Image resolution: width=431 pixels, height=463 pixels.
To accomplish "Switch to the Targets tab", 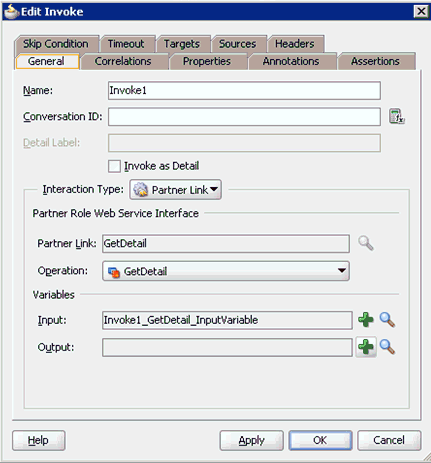I will pos(182,44).
